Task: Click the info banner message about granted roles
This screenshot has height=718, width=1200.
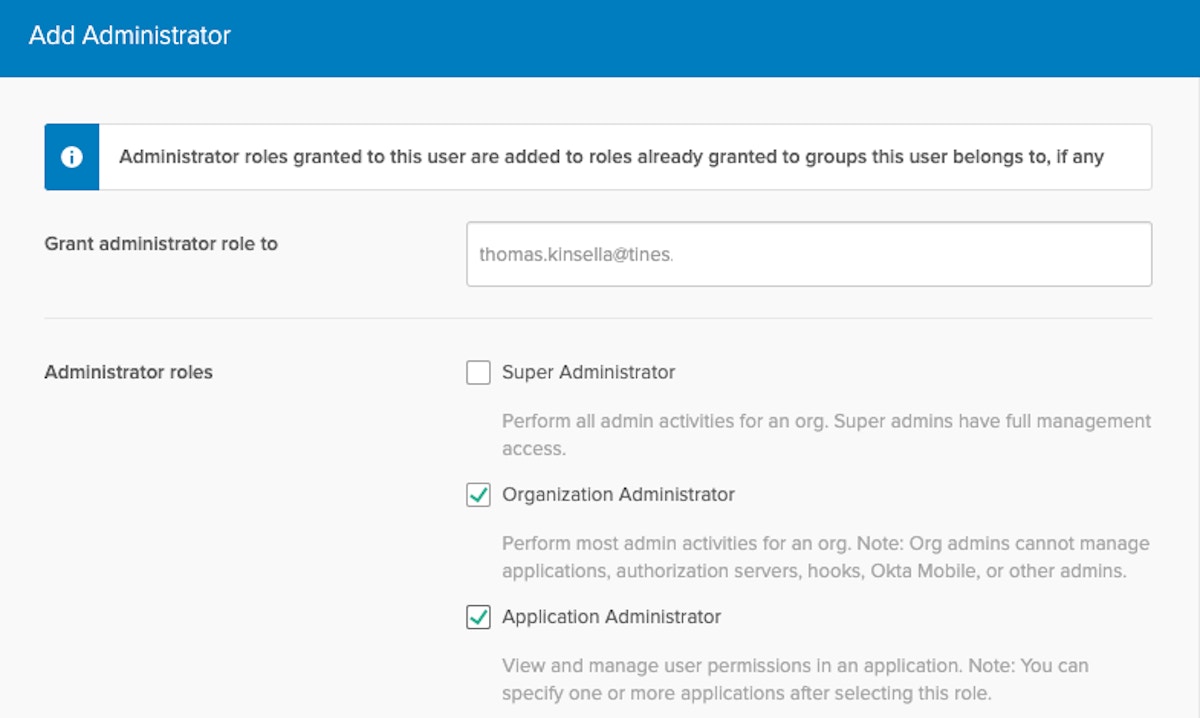Action: tap(610, 157)
